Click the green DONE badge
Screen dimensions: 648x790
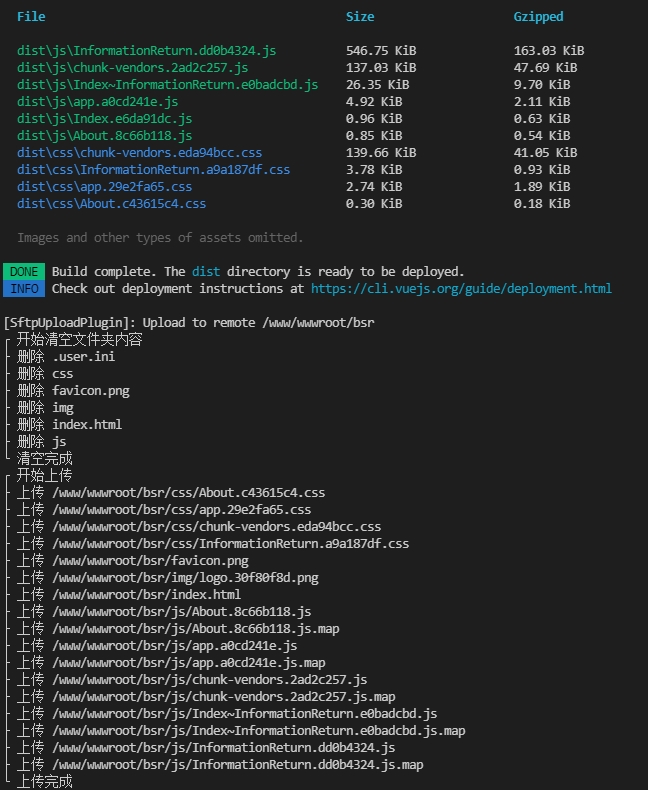(x=24, y=271)
